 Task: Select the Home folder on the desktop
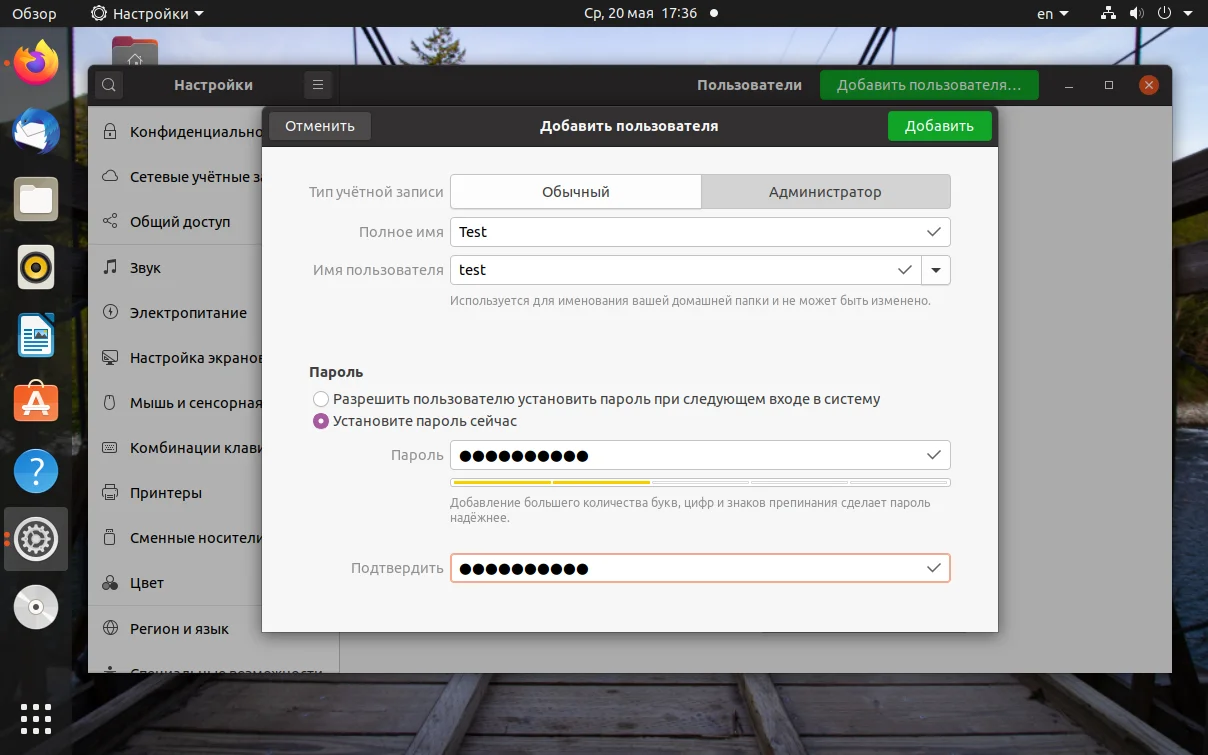[135, 51]
